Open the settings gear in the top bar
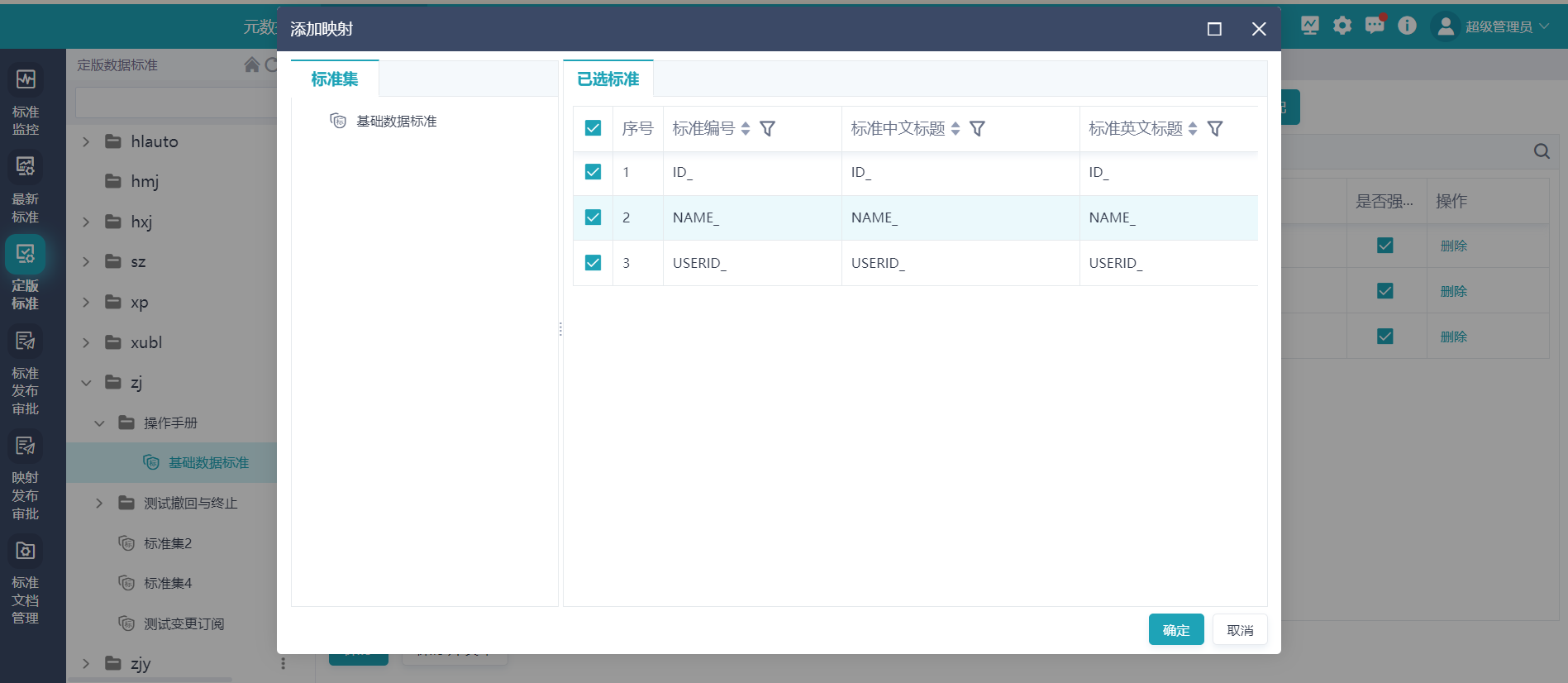The height and width of the screenshot is (683, 1568). tap(1342, 26)
